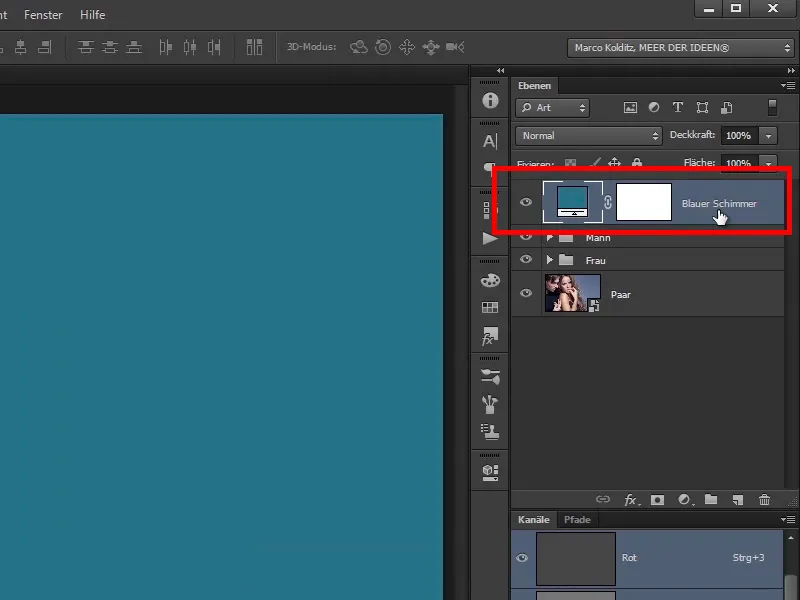The image size is (800, 600).
Task: Create a new layer group
Action: tap(711, 499)
